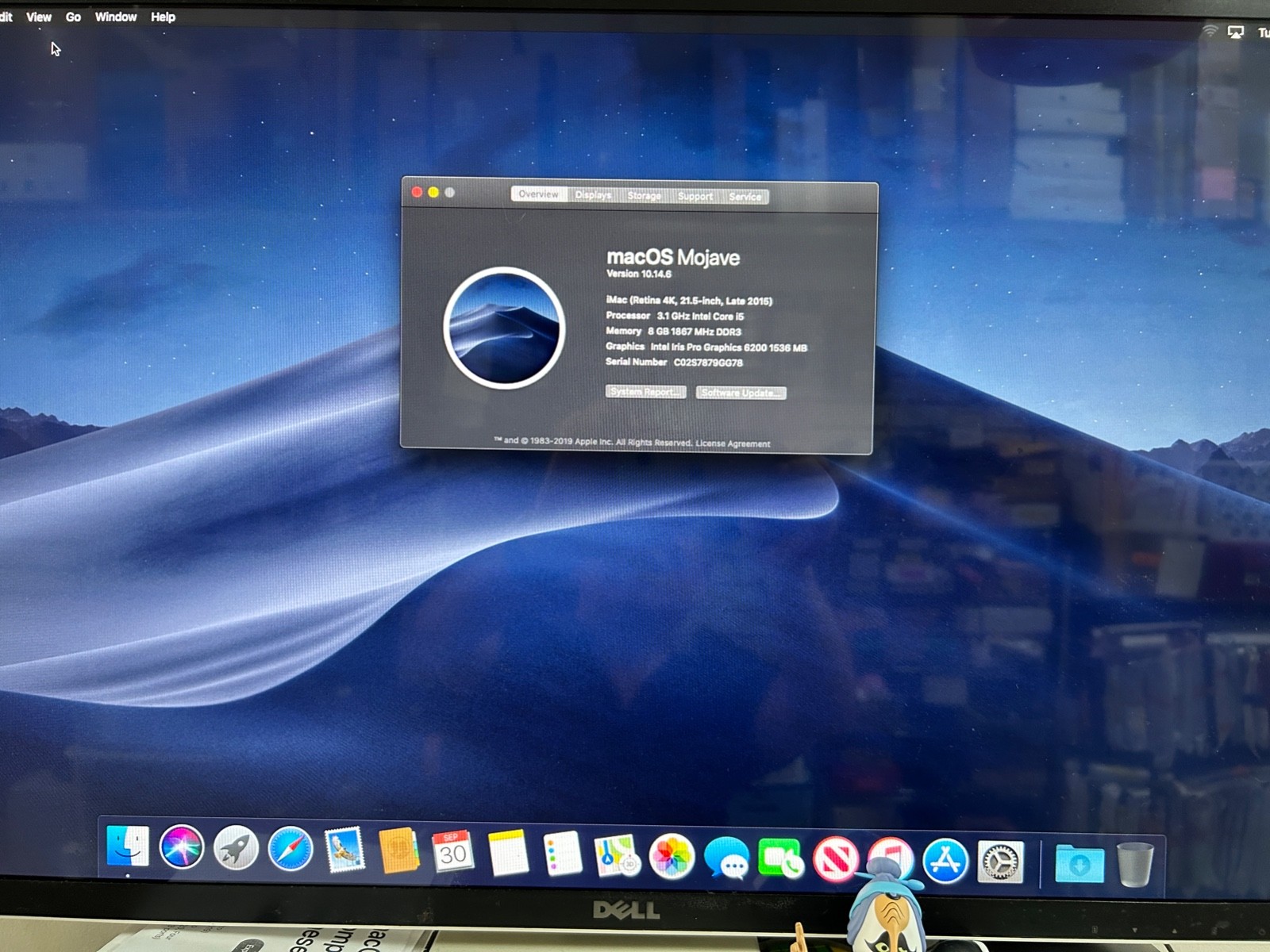Image resolution: width=1270 pixels, height=952 pixels.
Task: Open the Help menu
Action: coord(163,17)
